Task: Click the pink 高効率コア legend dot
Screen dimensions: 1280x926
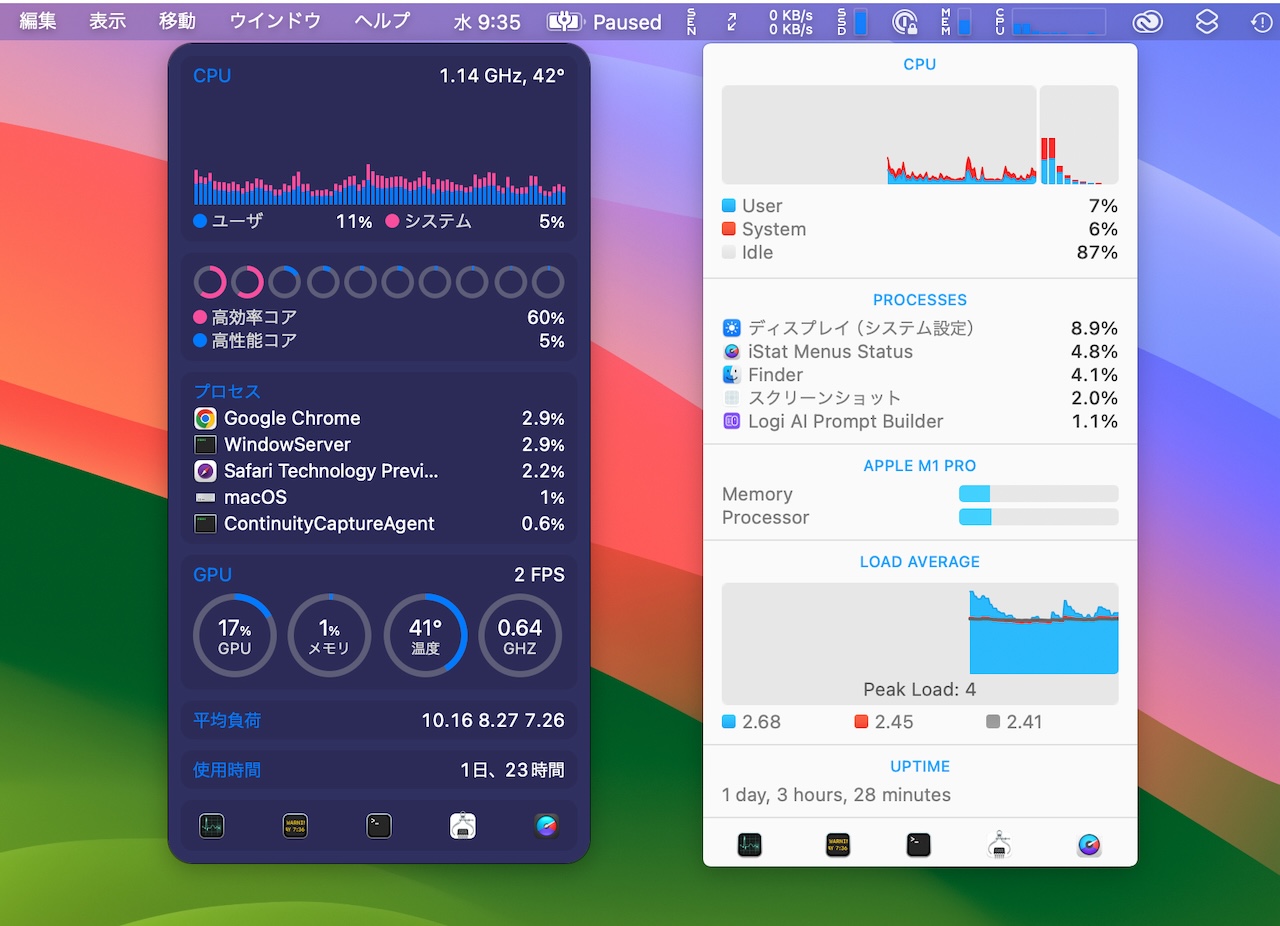Action: (200, 318)
